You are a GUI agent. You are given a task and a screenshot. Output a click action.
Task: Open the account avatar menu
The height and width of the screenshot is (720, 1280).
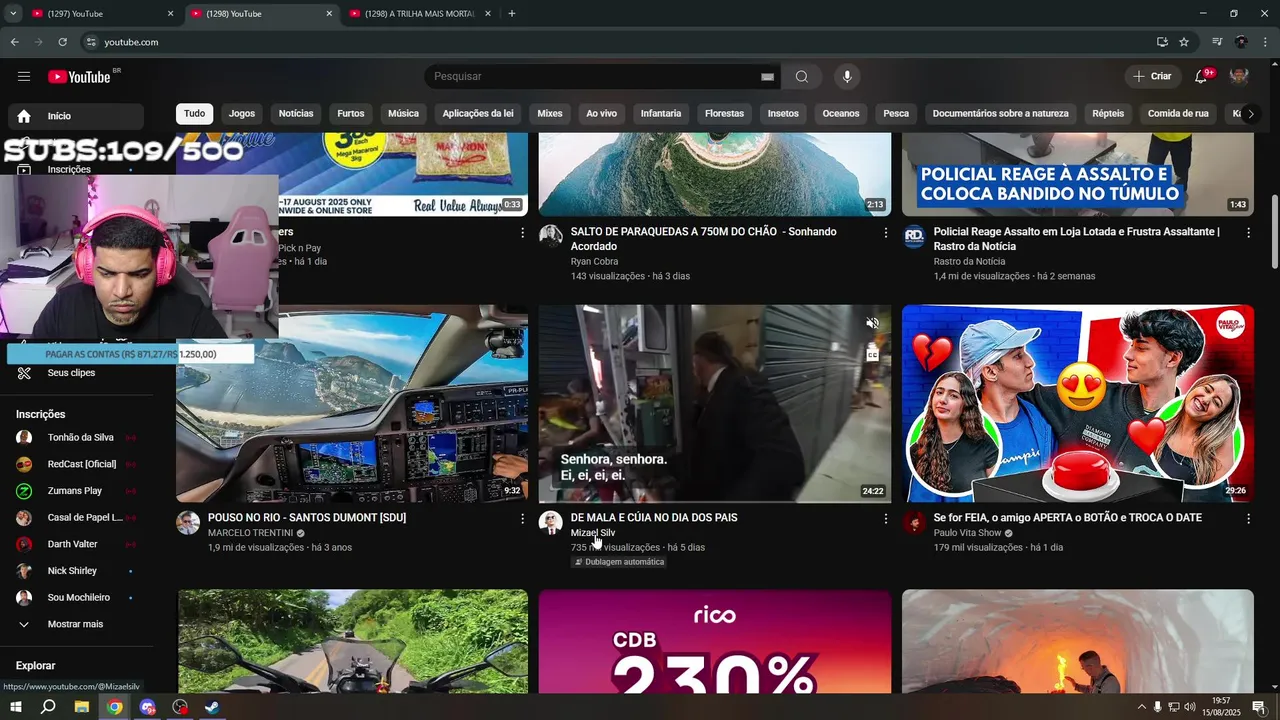click(1239, 77)
